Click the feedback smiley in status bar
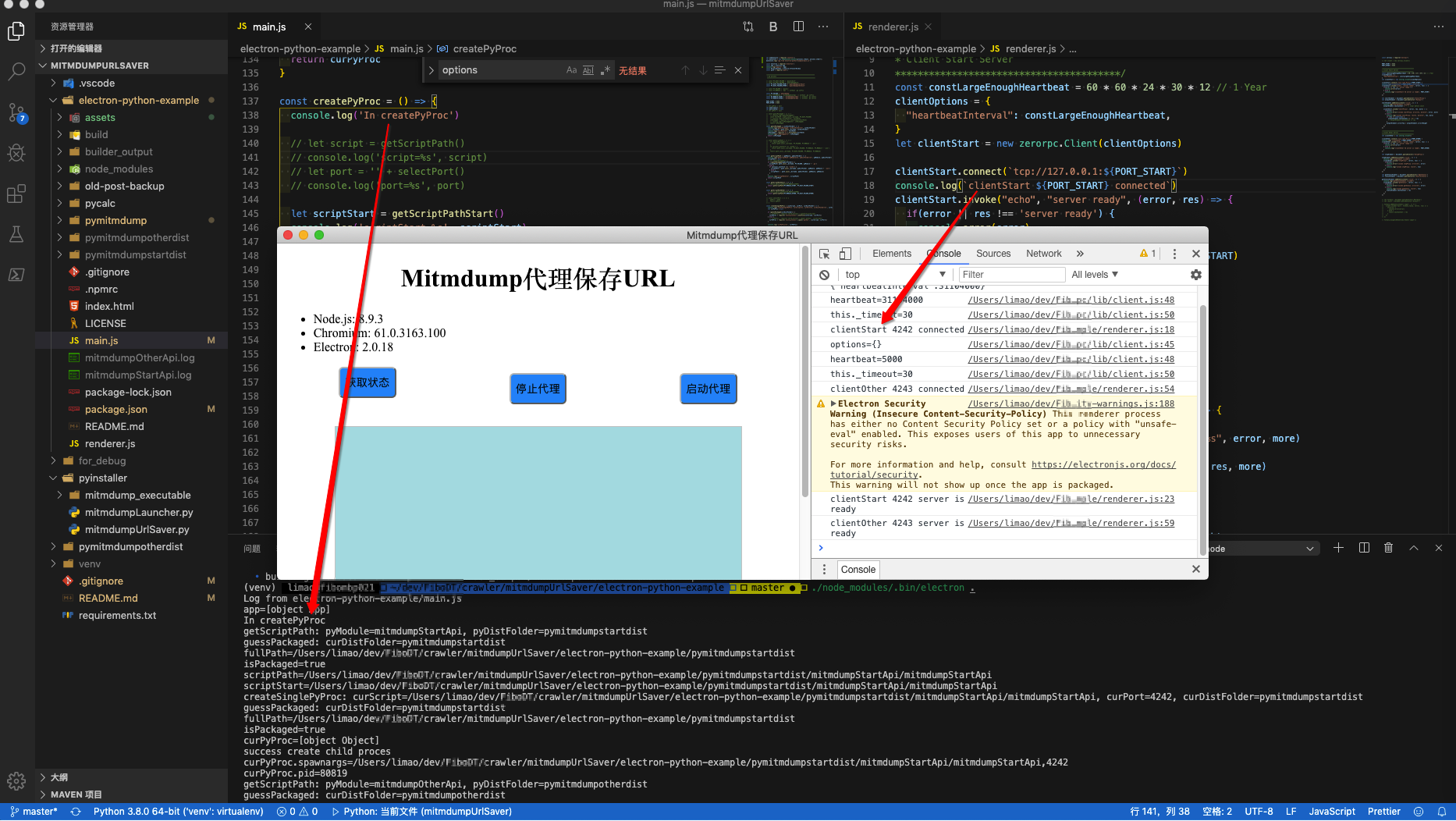This screenshot has width=1456, height=821. 1419,812
